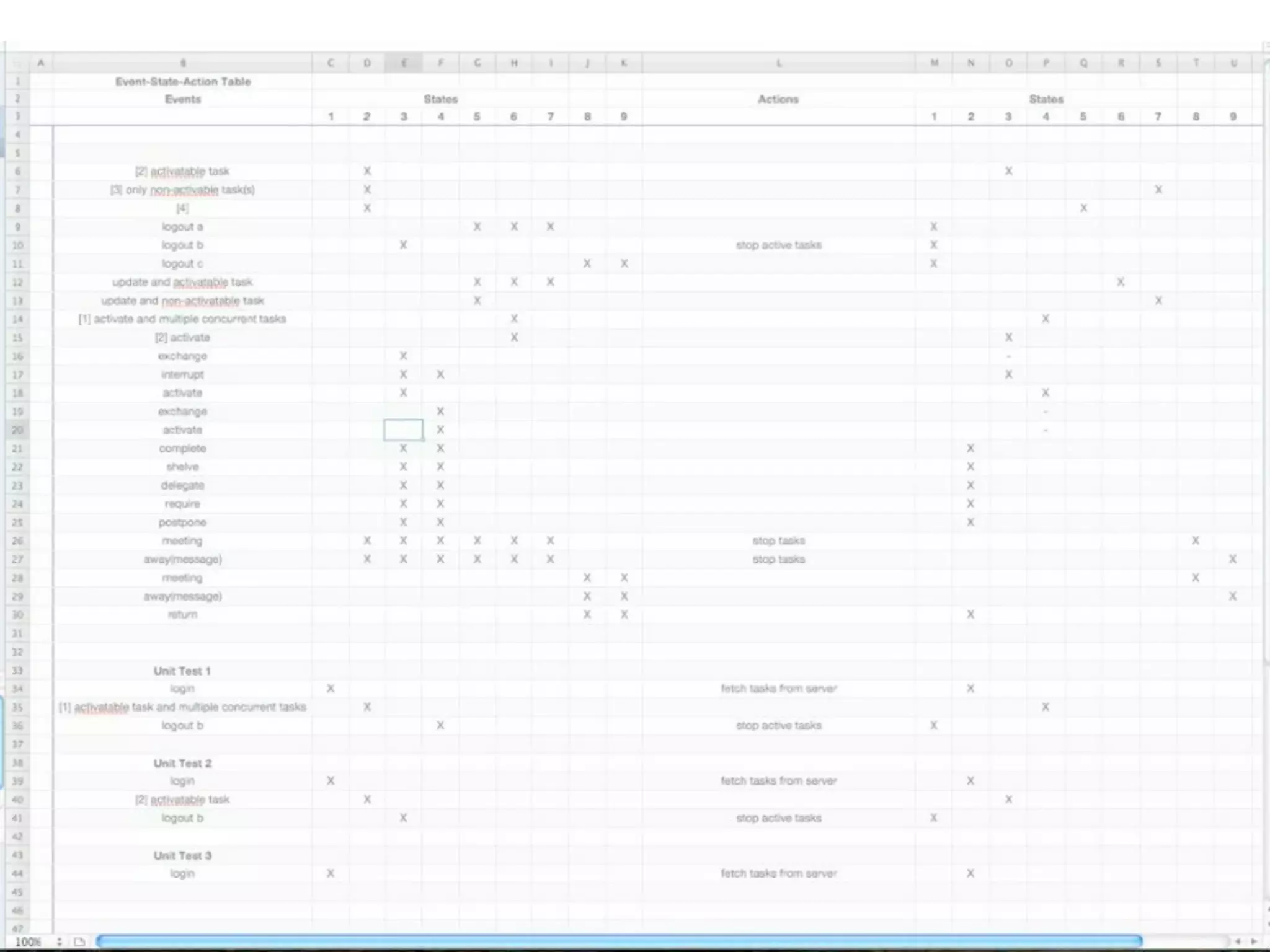Click '[1] activate and multiple concurrent tasks' cell
This screenshot has height=952, width=1270.
pyautogui.click(x=182, y=319)
